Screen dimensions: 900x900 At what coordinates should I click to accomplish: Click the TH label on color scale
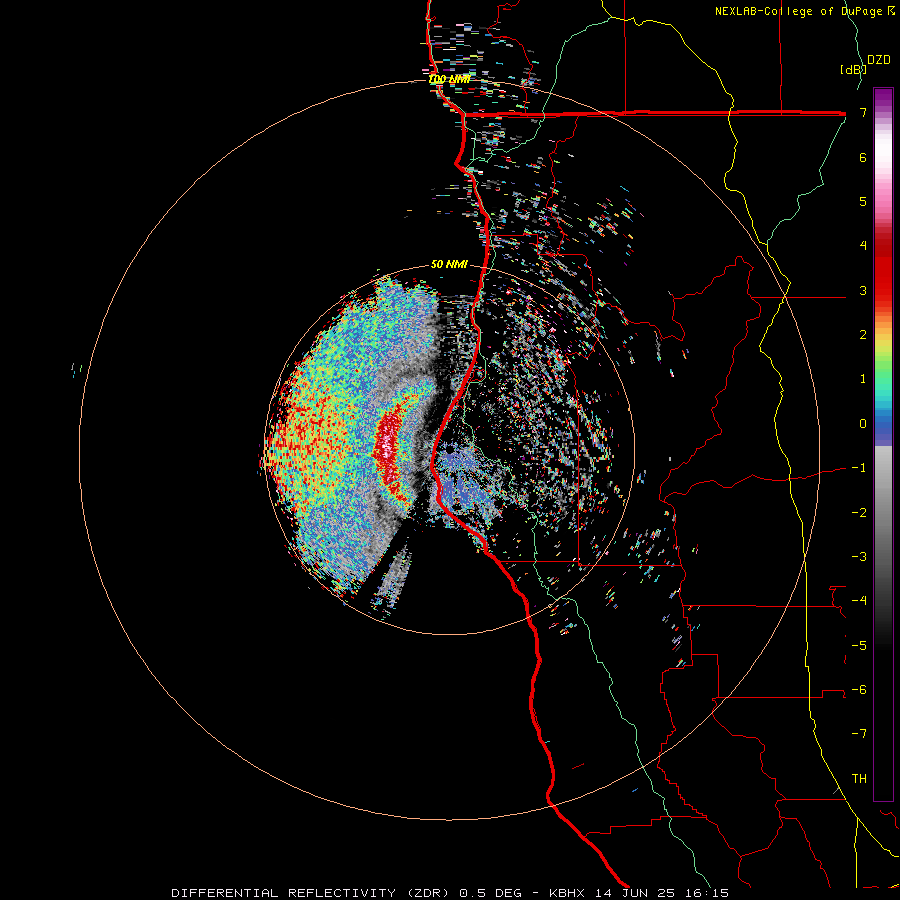point(859,779)
